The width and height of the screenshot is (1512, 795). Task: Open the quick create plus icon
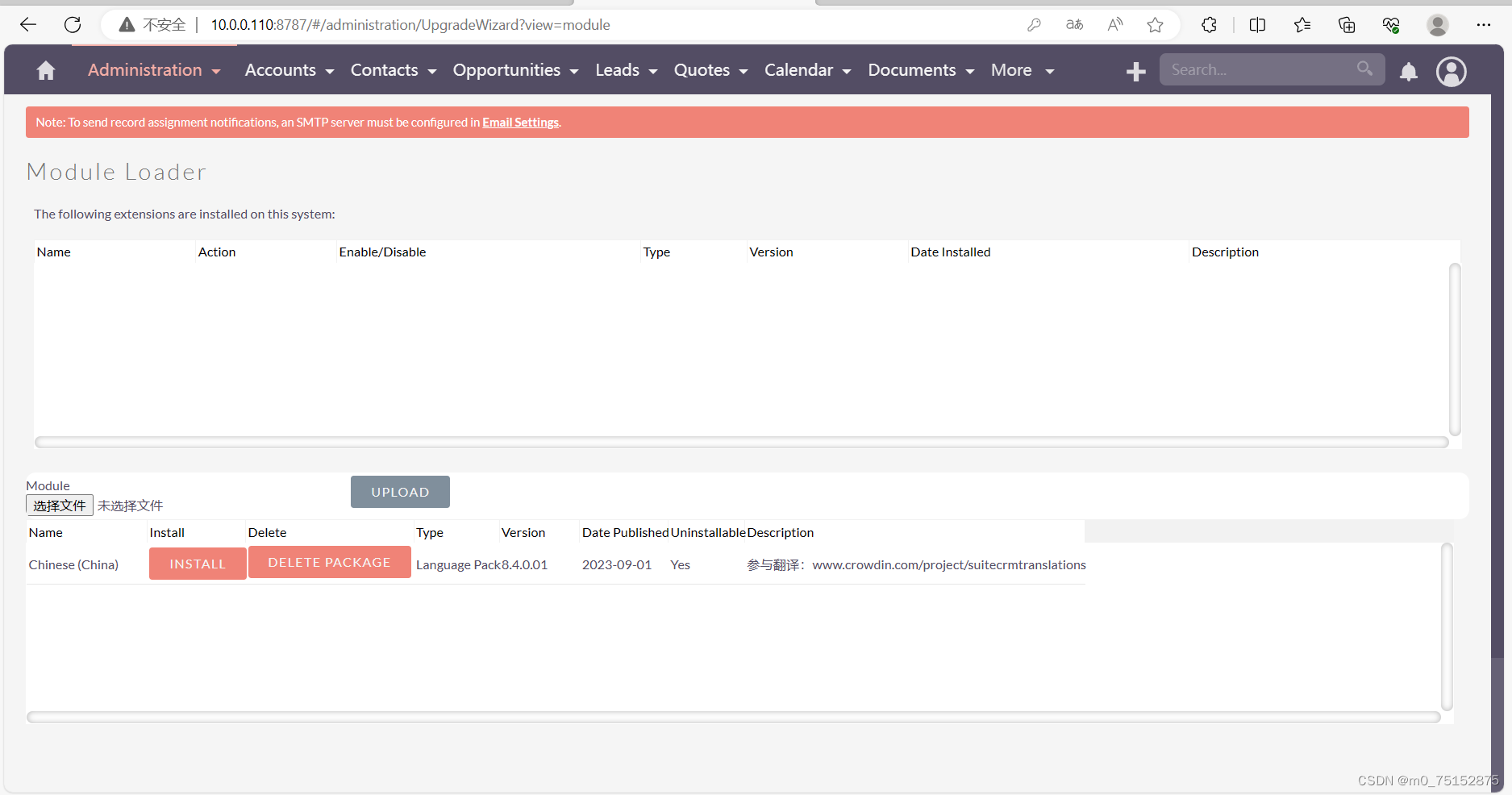[x=1135, y=71]
